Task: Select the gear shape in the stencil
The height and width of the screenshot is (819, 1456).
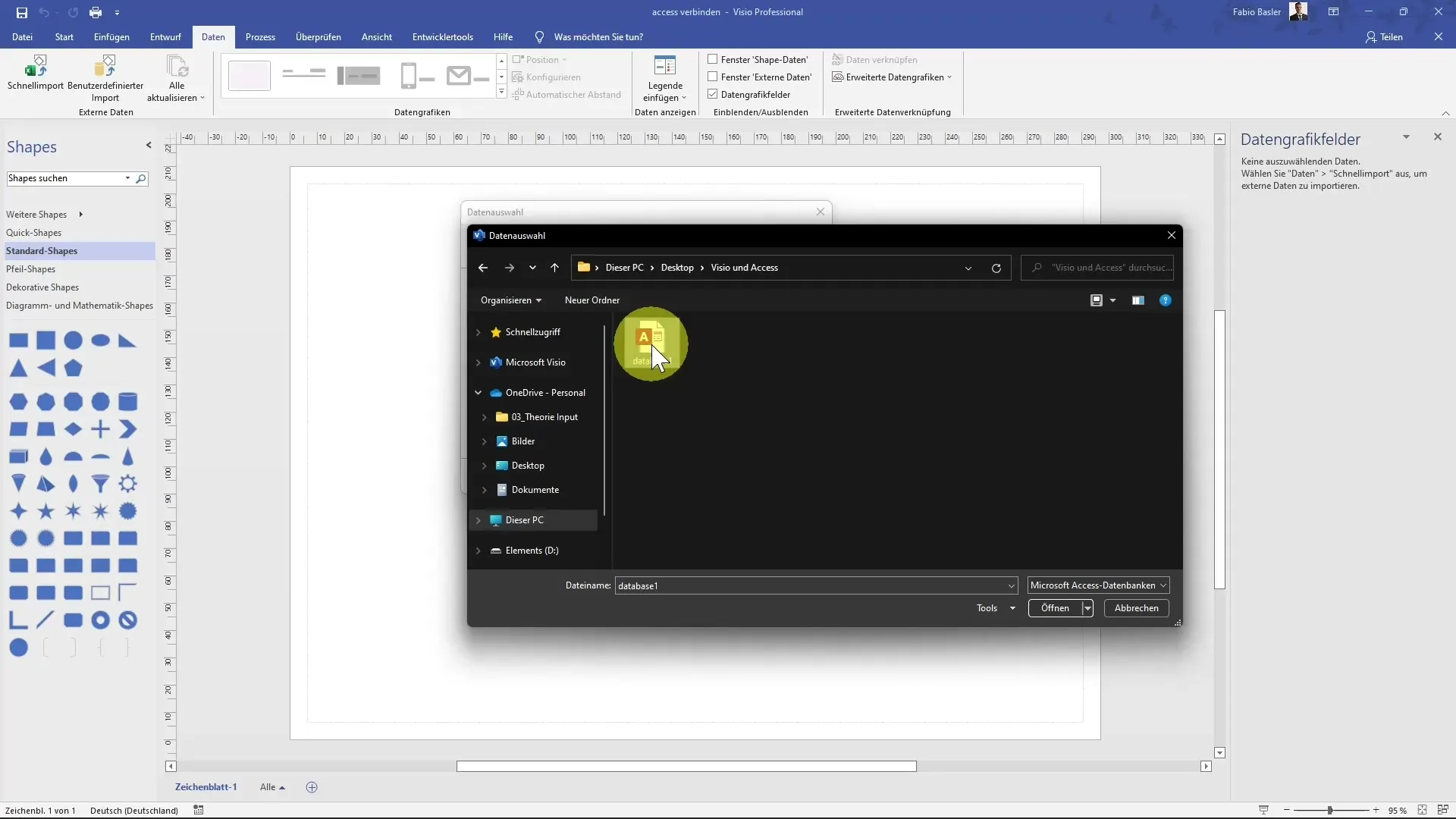Action: tap(127, 484)
